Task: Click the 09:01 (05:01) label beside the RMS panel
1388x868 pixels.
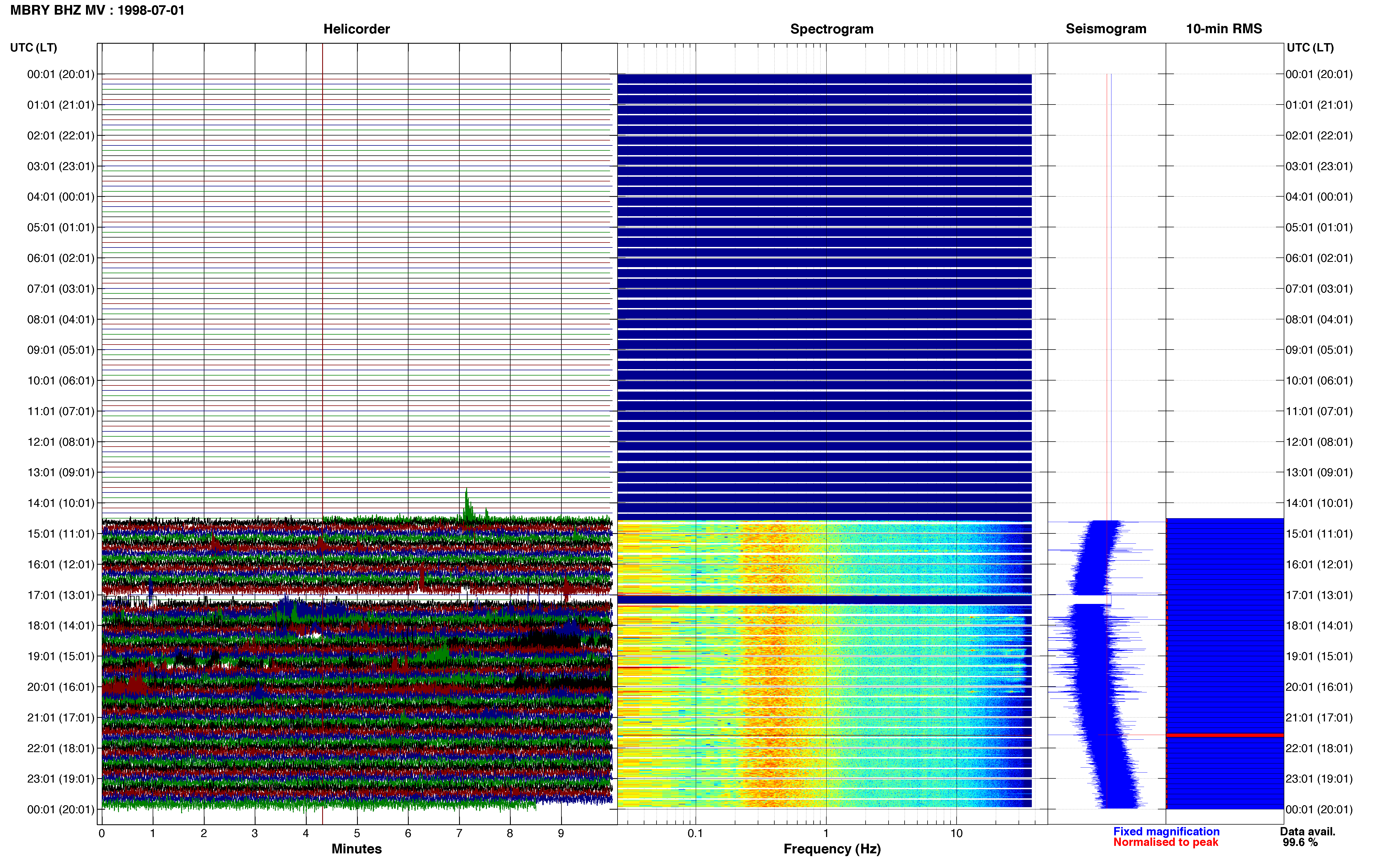Action: point(1319,350)
